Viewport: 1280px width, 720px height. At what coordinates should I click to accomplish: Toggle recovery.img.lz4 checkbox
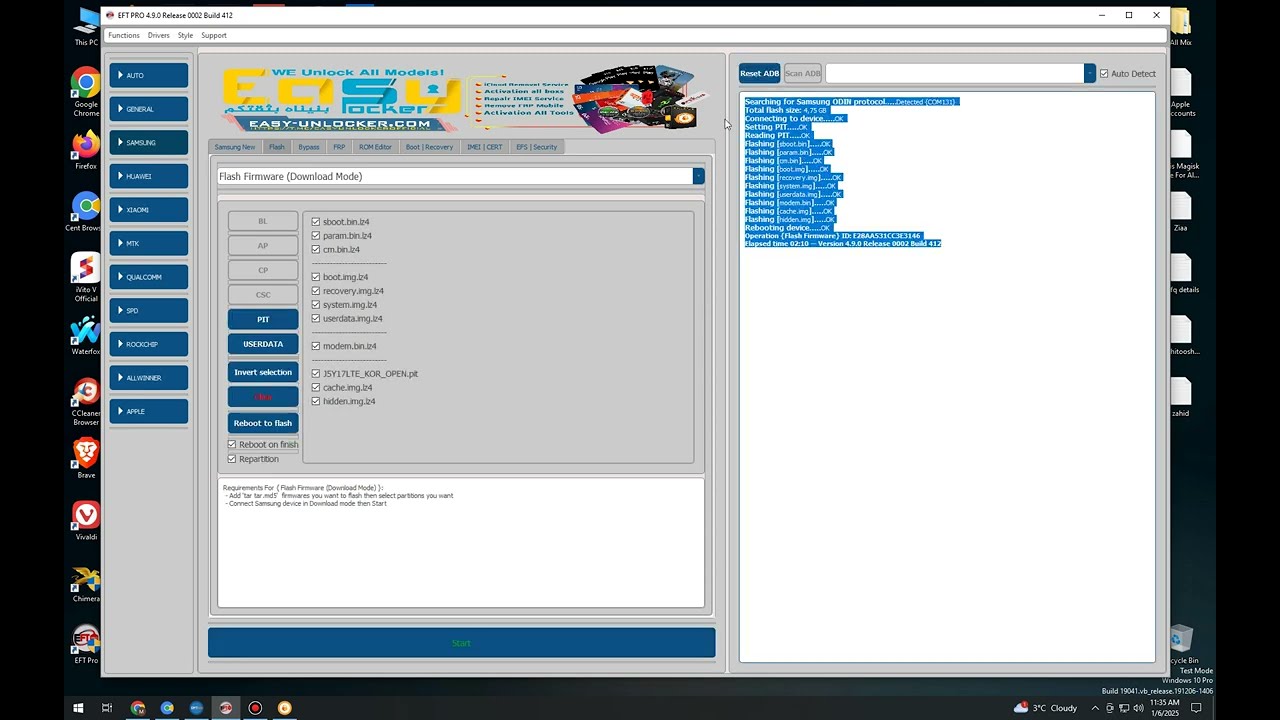click(316, 291)
